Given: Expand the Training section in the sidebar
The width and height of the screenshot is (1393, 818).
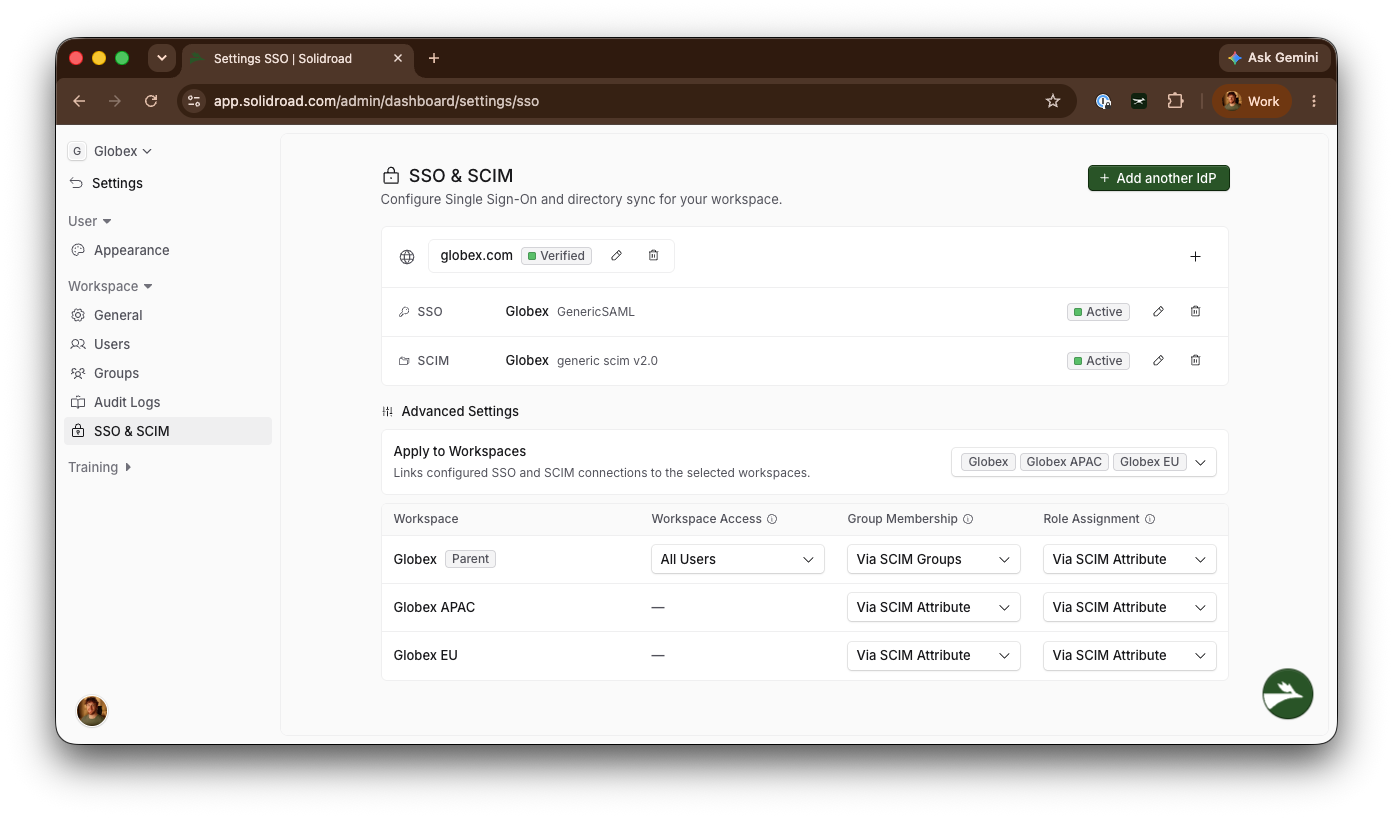Looking at the screenshot, I should [100, 467].
